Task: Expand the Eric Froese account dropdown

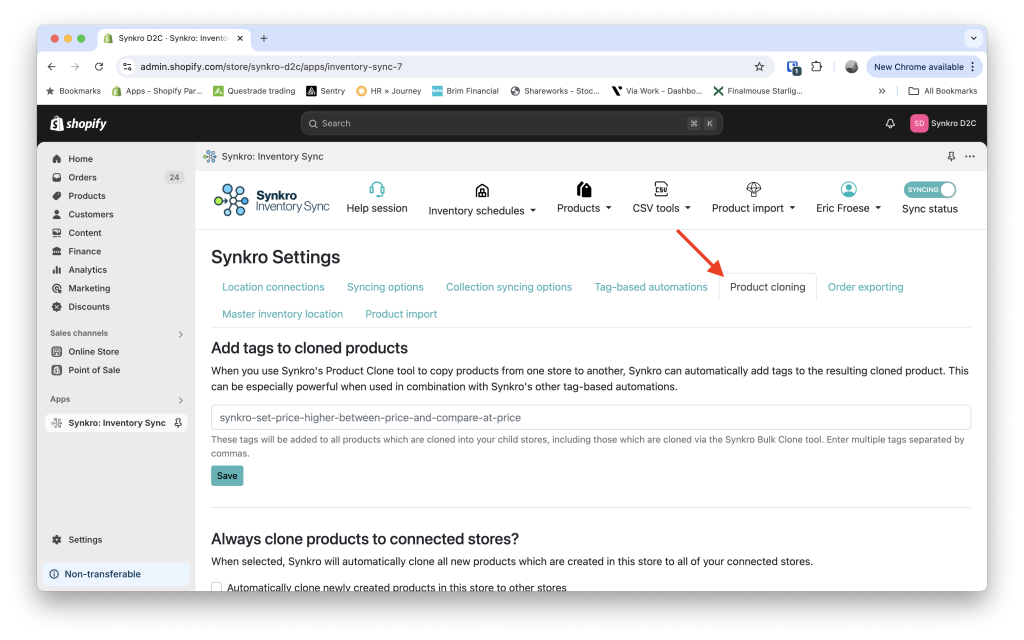Action: [847, 208]
